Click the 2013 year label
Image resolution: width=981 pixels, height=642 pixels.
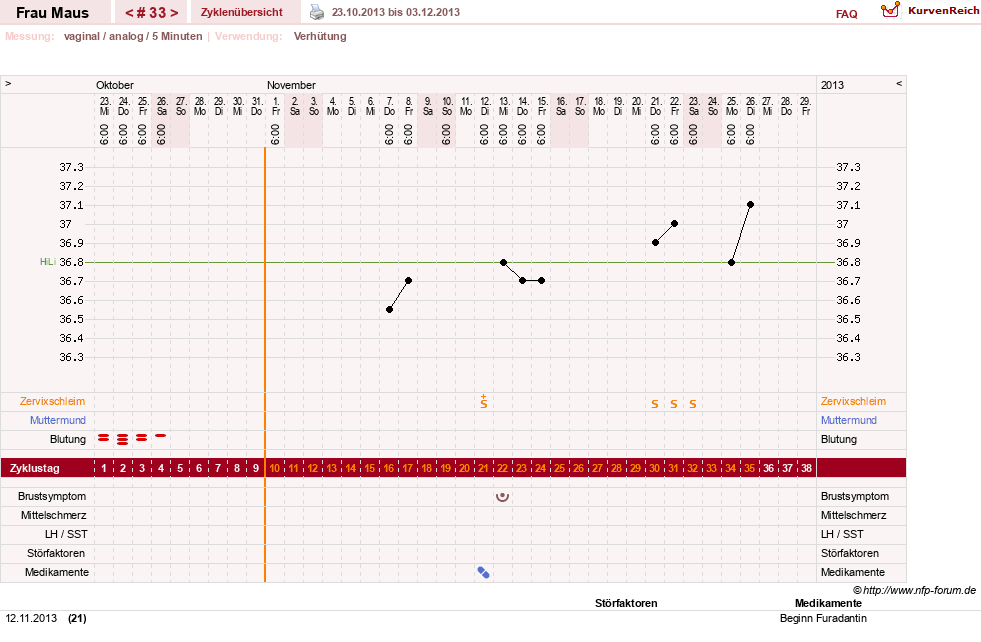point(832,85)
